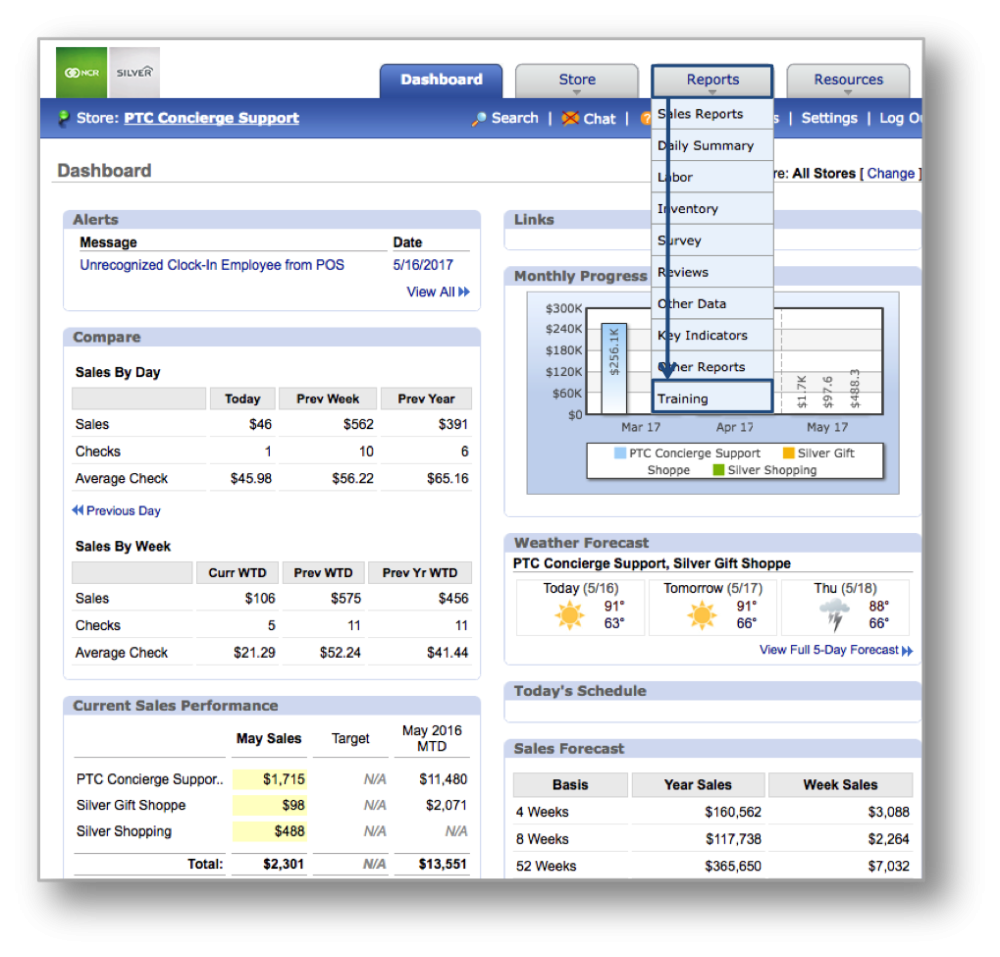1000x957 pixels.
Task: Expand the Reports tab menu
Action: click(712, 80)
